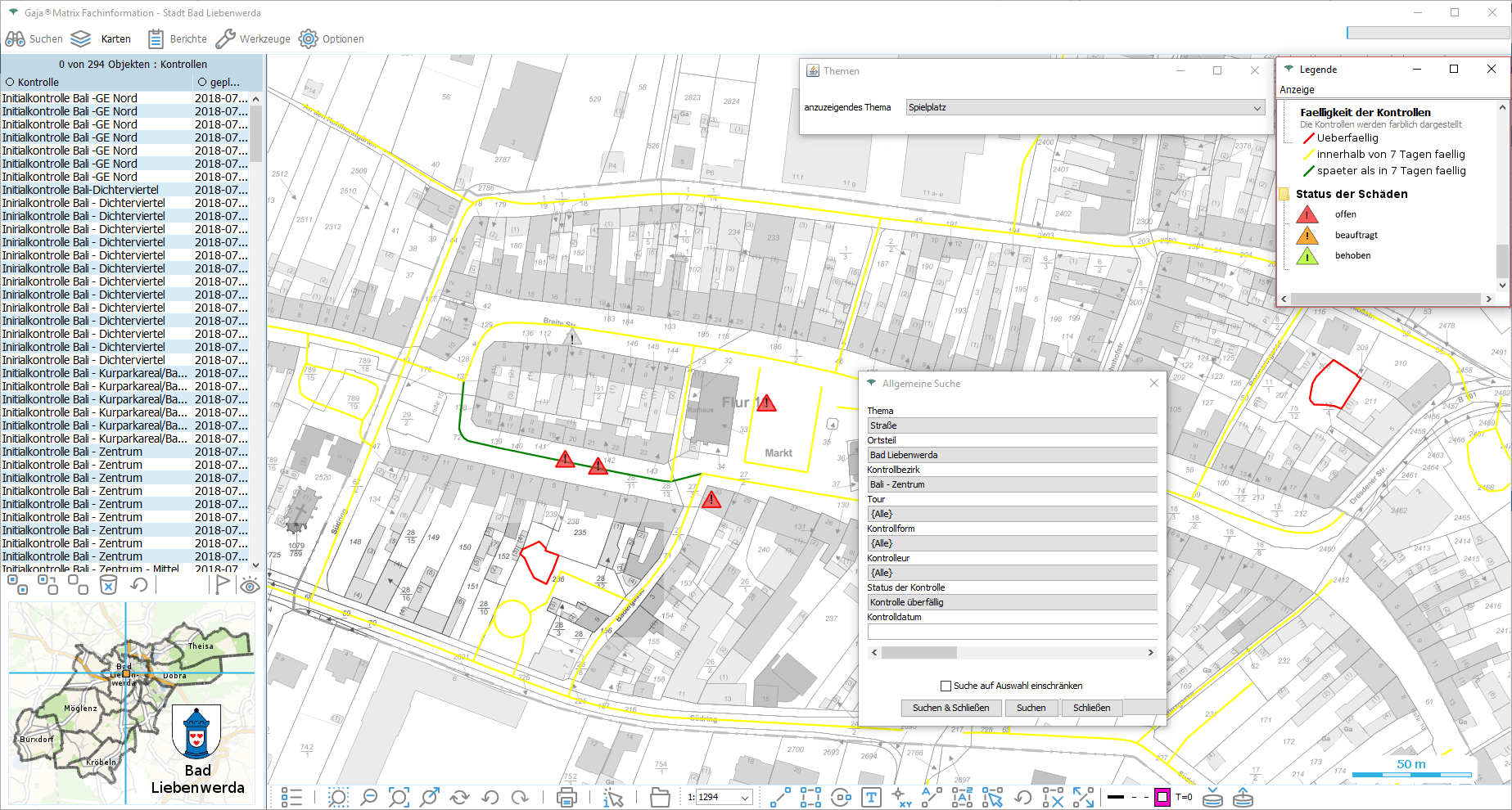
Task: Open the Berichte menu
Action: [178, 38]
